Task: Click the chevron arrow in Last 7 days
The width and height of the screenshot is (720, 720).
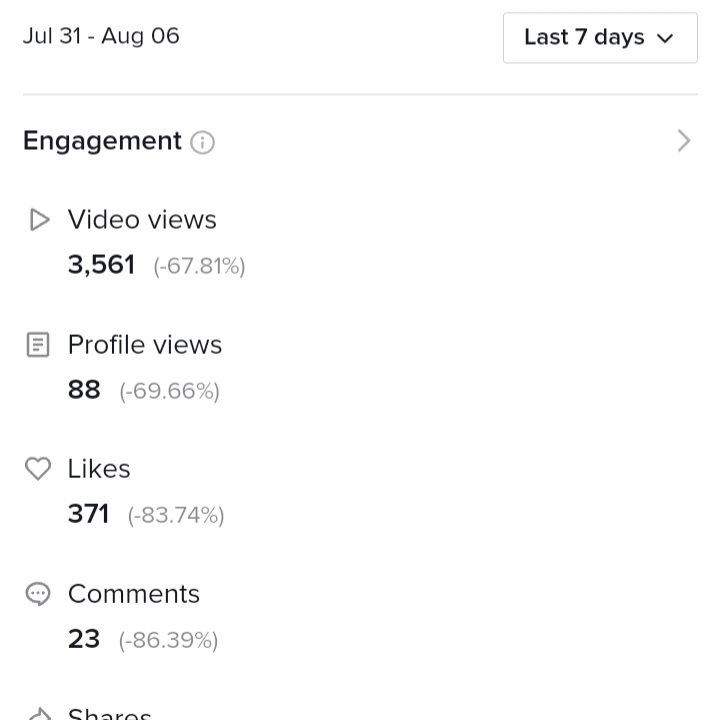Action: click(x=665, y=39)
